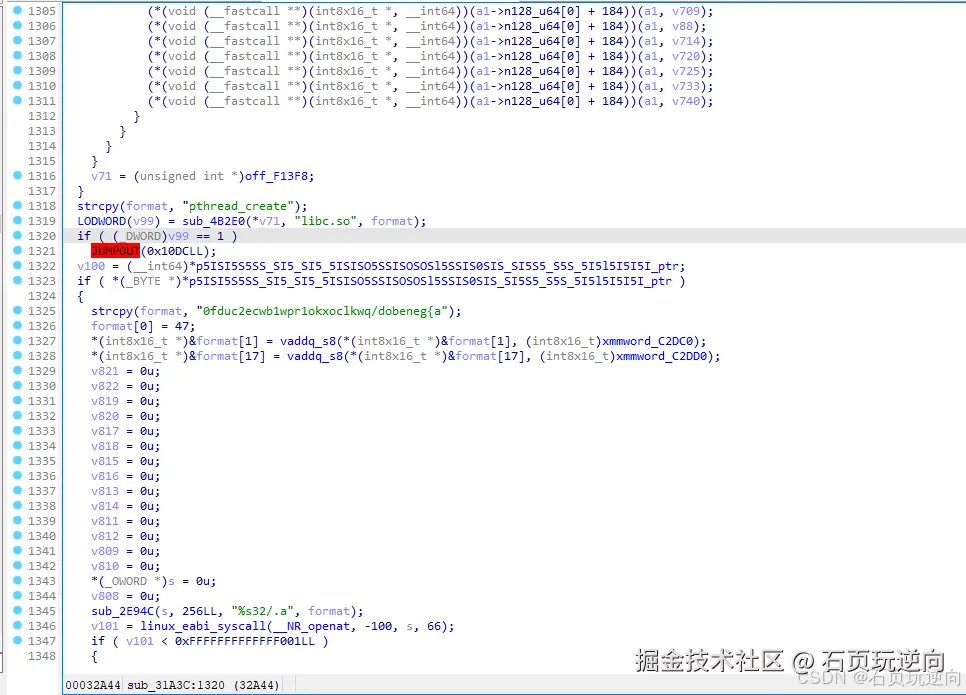The height and width of the screenshot is (695, 966).
Task: Click the 0xFFFFFFFFFFFFF001LL constant
Action: [x=245, y=641]
